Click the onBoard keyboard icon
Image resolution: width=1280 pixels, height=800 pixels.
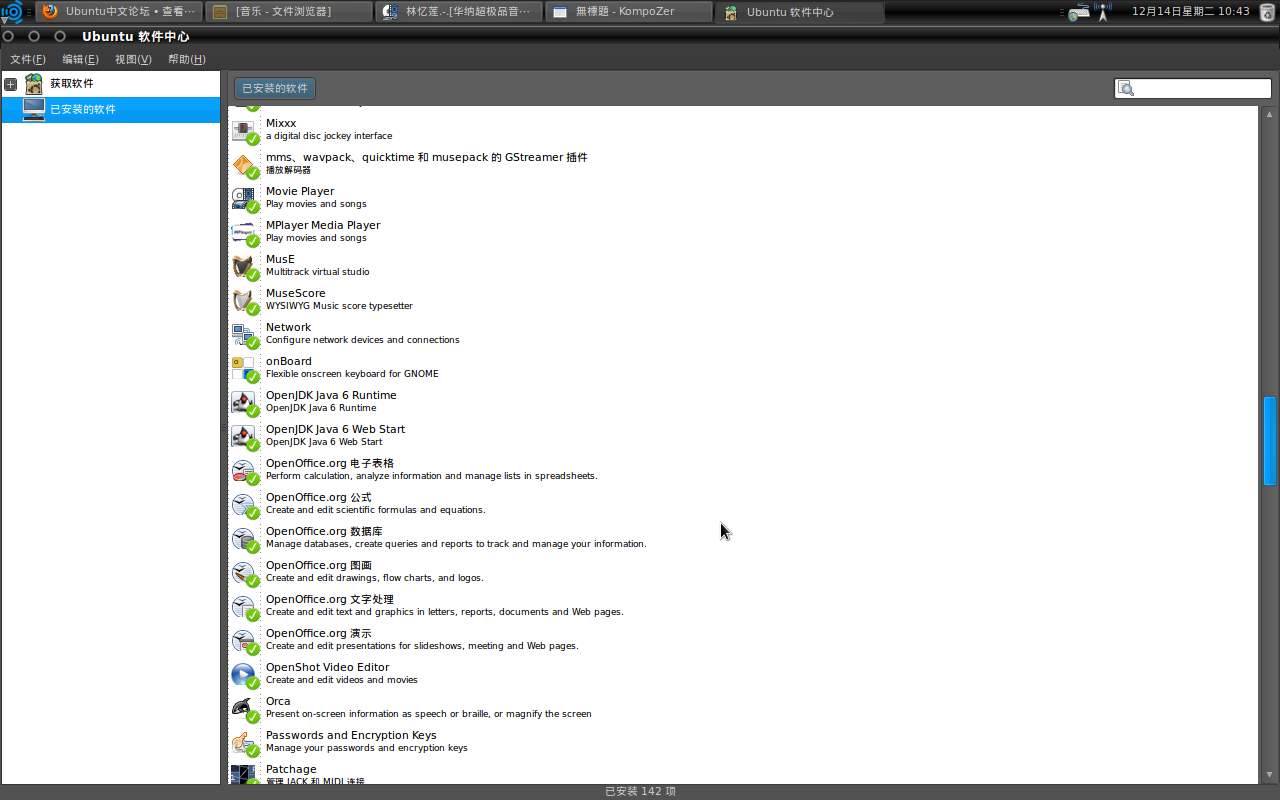(244, 368)
